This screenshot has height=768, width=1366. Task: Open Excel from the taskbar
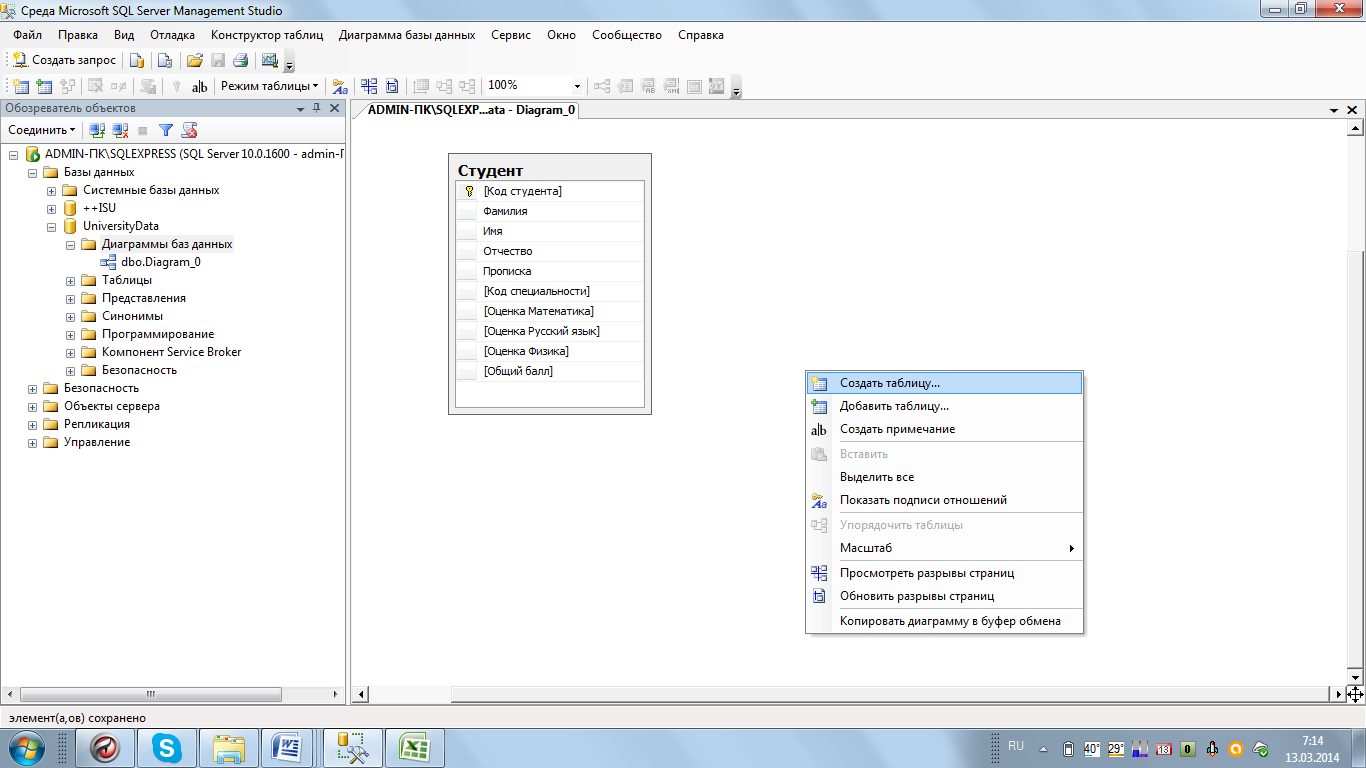415,748
